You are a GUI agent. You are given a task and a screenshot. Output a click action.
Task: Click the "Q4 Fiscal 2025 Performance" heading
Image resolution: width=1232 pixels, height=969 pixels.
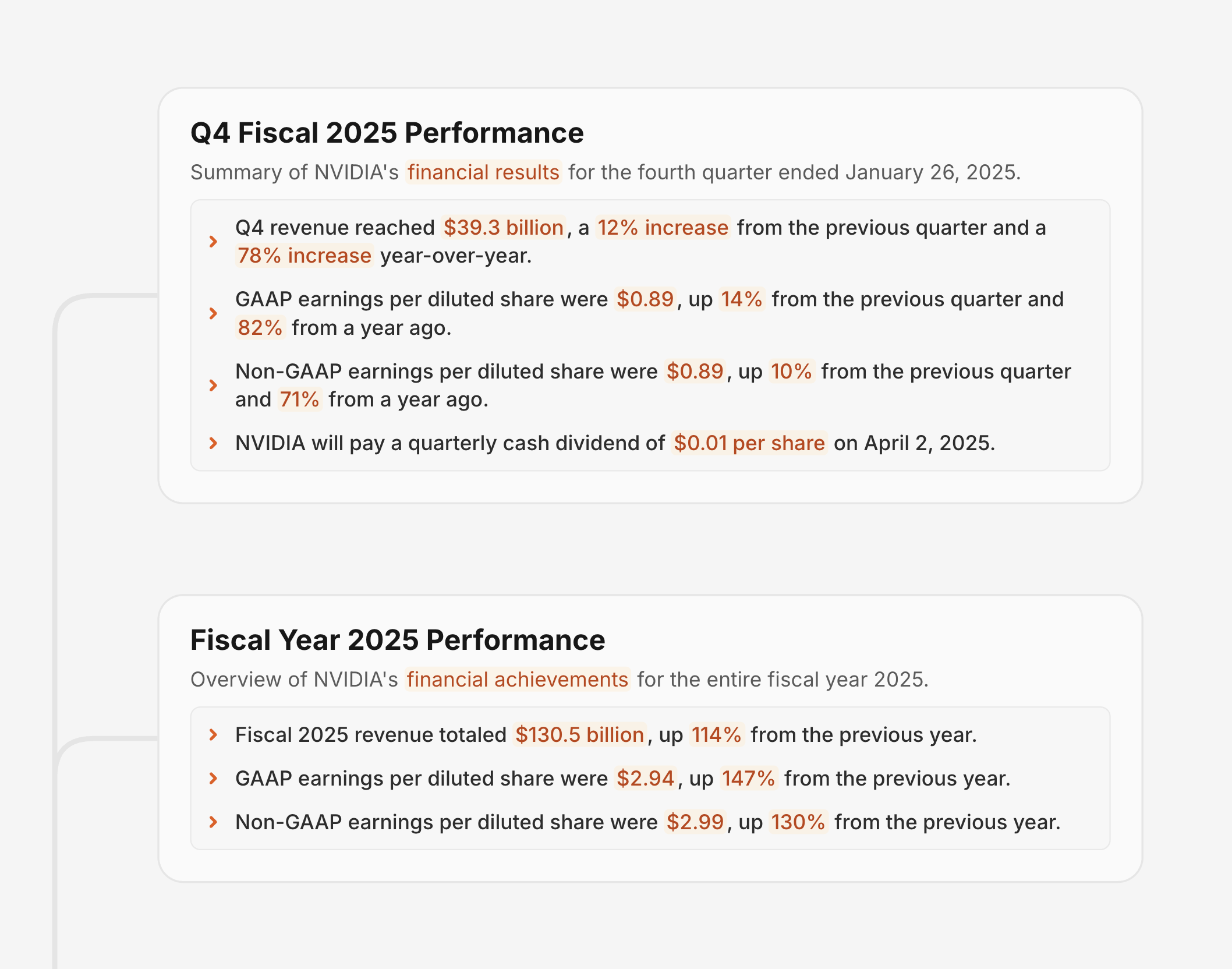(387, 133)
